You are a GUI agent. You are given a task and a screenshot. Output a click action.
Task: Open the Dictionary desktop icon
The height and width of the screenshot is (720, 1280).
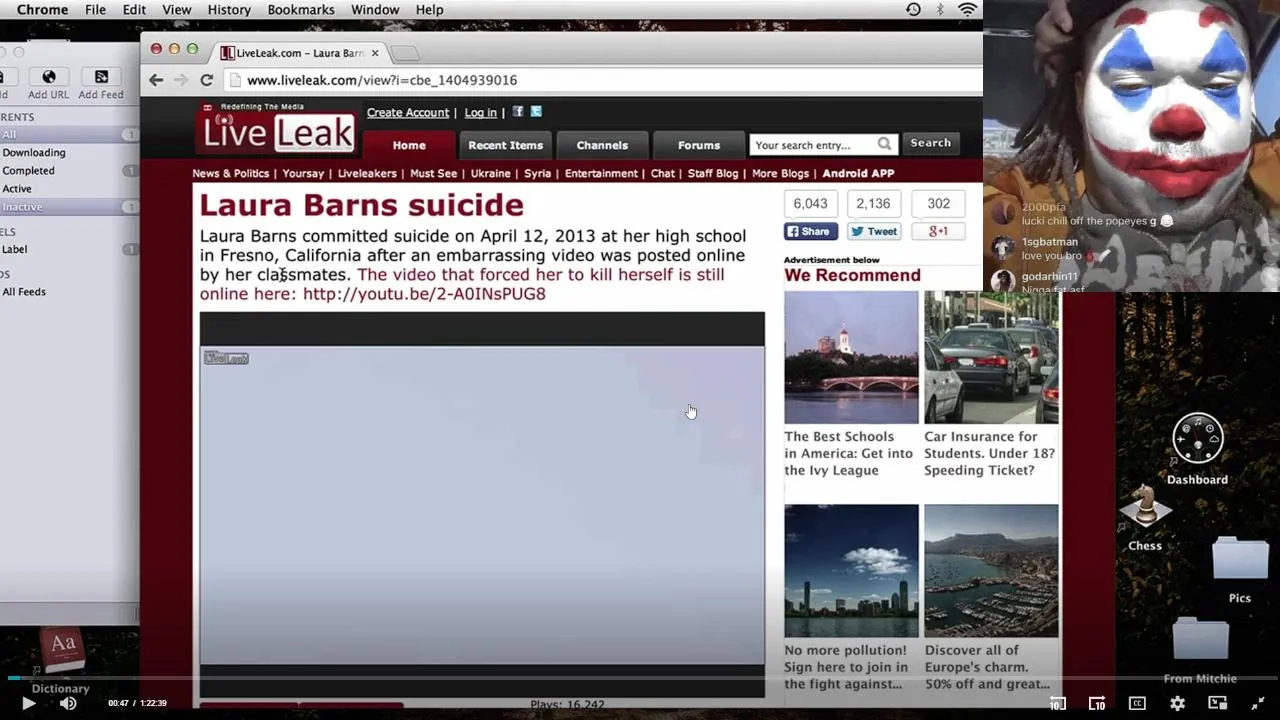coord(62,652)
